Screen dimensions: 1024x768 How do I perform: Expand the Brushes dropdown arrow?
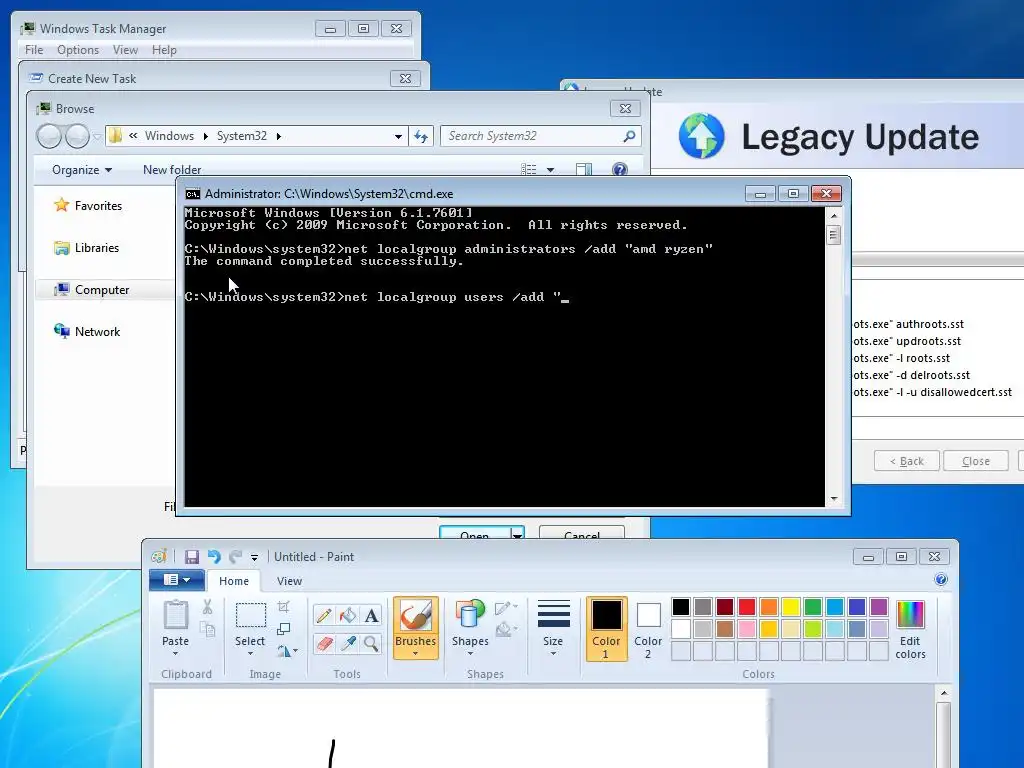coord(415,654)
